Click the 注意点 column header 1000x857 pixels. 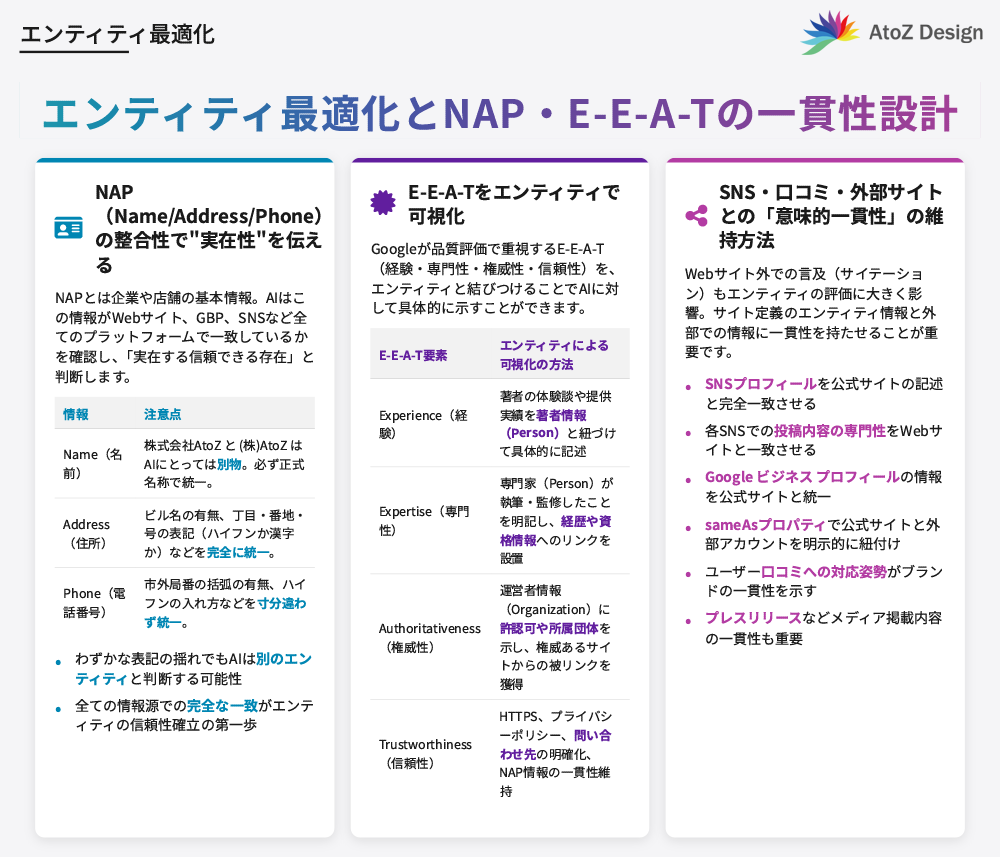(x=162, y=414)
